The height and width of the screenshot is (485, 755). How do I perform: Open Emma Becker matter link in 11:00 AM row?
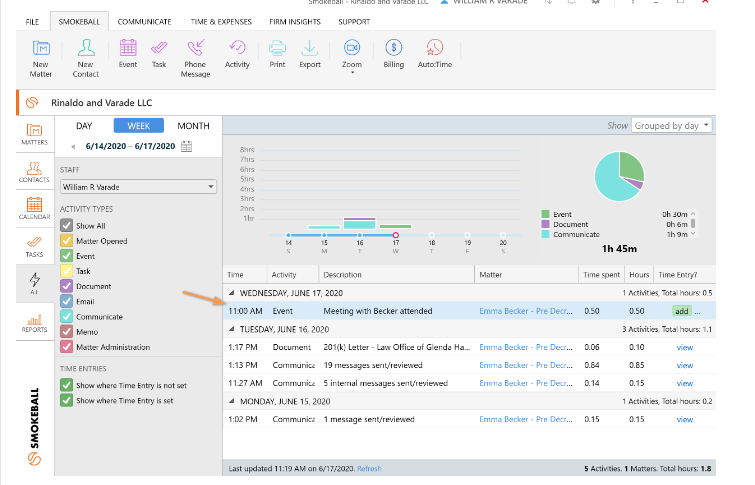pos(526,311)
